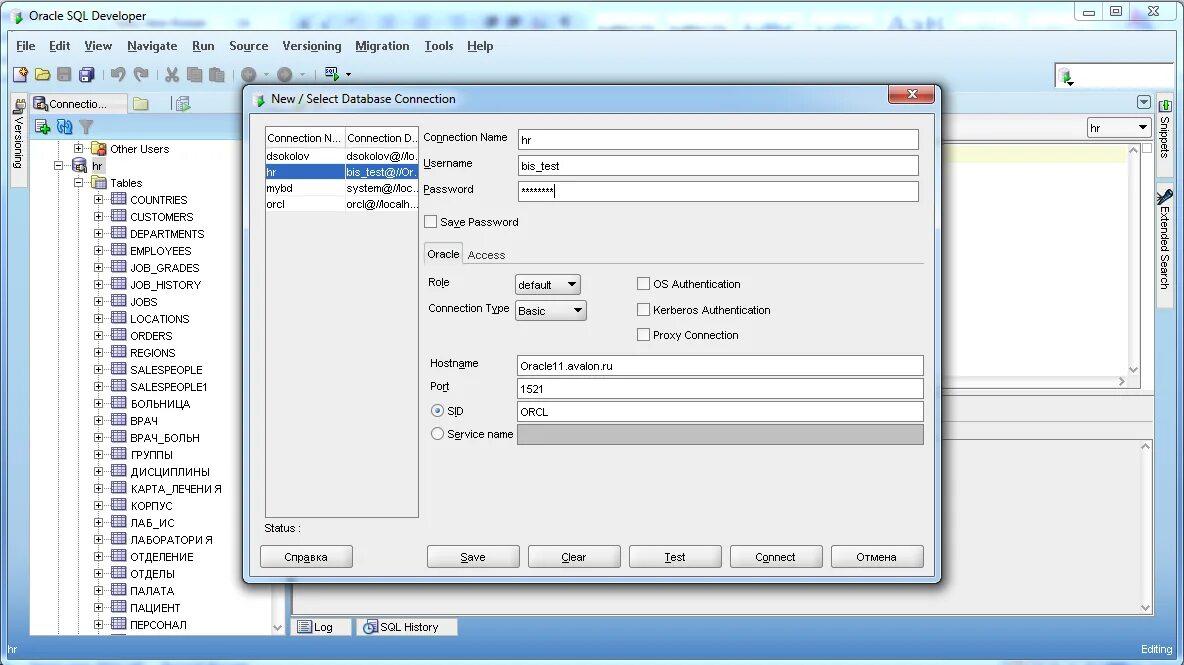Check Kerberos Authentication
Image resolution: width=1184 pixels, height=665 pixels.
click(643, 309)
